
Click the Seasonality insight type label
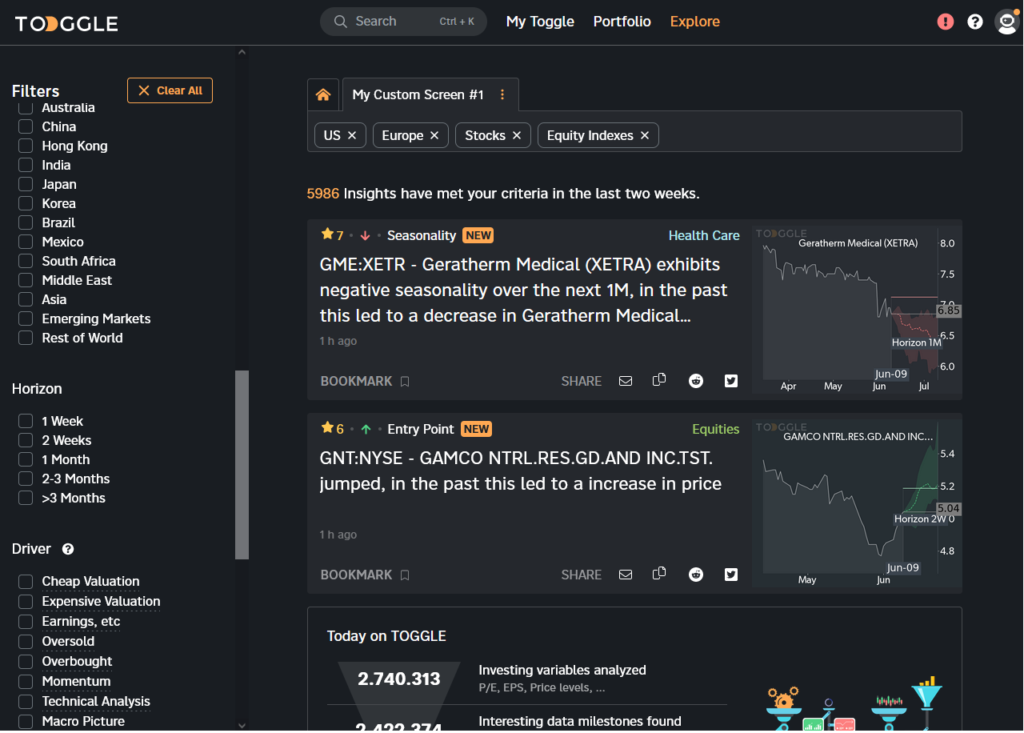421,235
